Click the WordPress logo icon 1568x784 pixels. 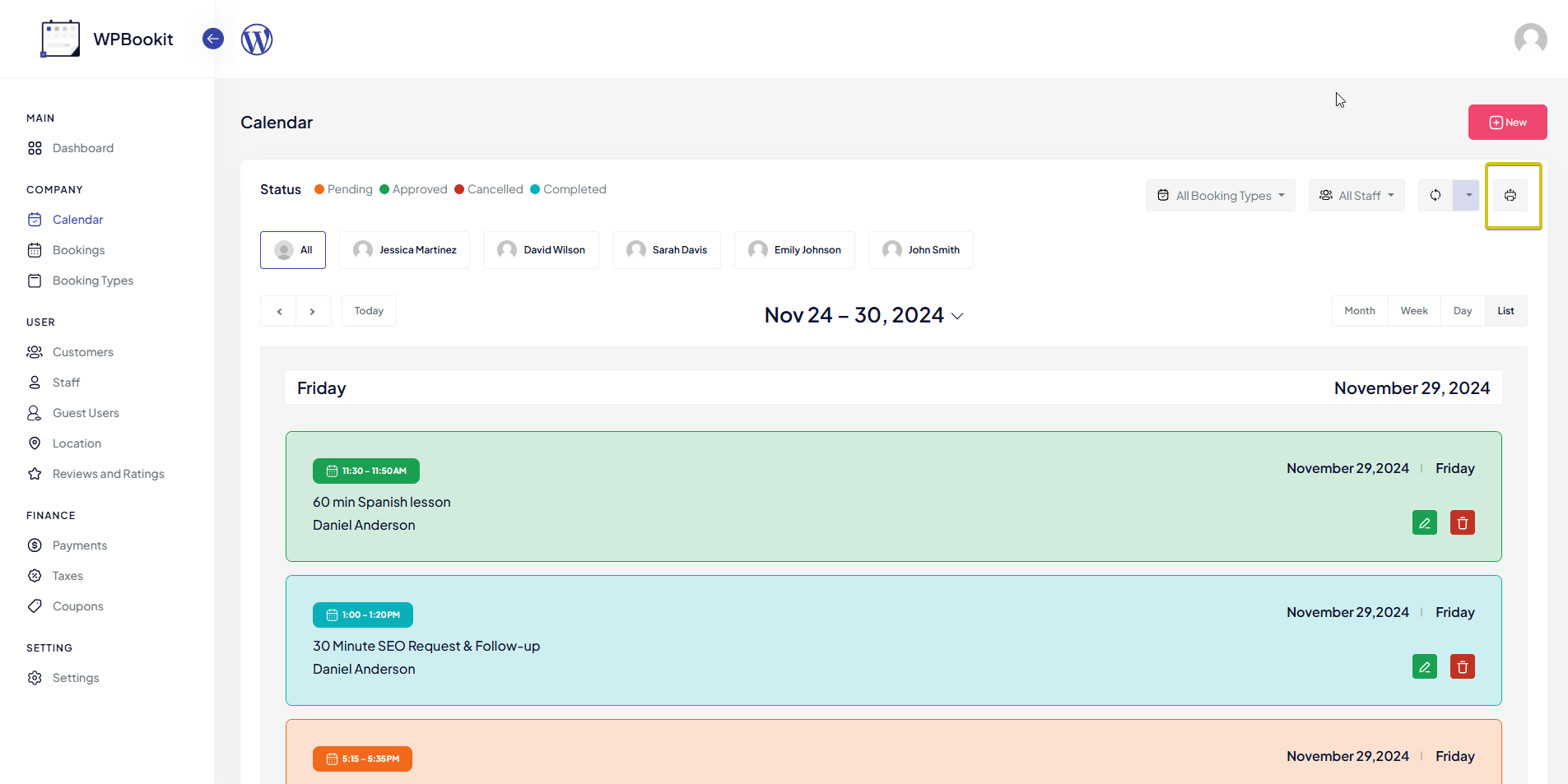pyautogui.click(x=257, y=39)
